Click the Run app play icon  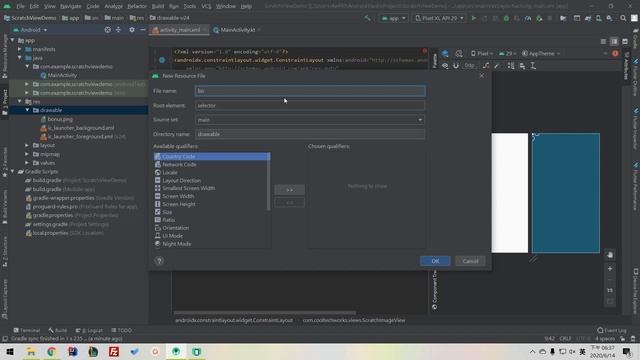pos(473,18)
